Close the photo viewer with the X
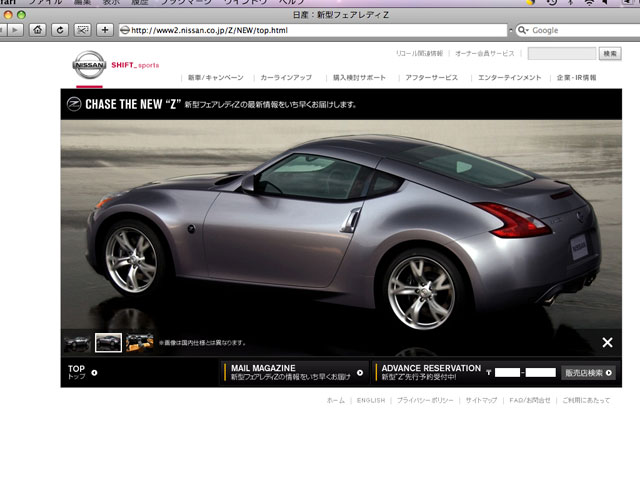Viewport: 640px width, 480px height. pos(607,342)
